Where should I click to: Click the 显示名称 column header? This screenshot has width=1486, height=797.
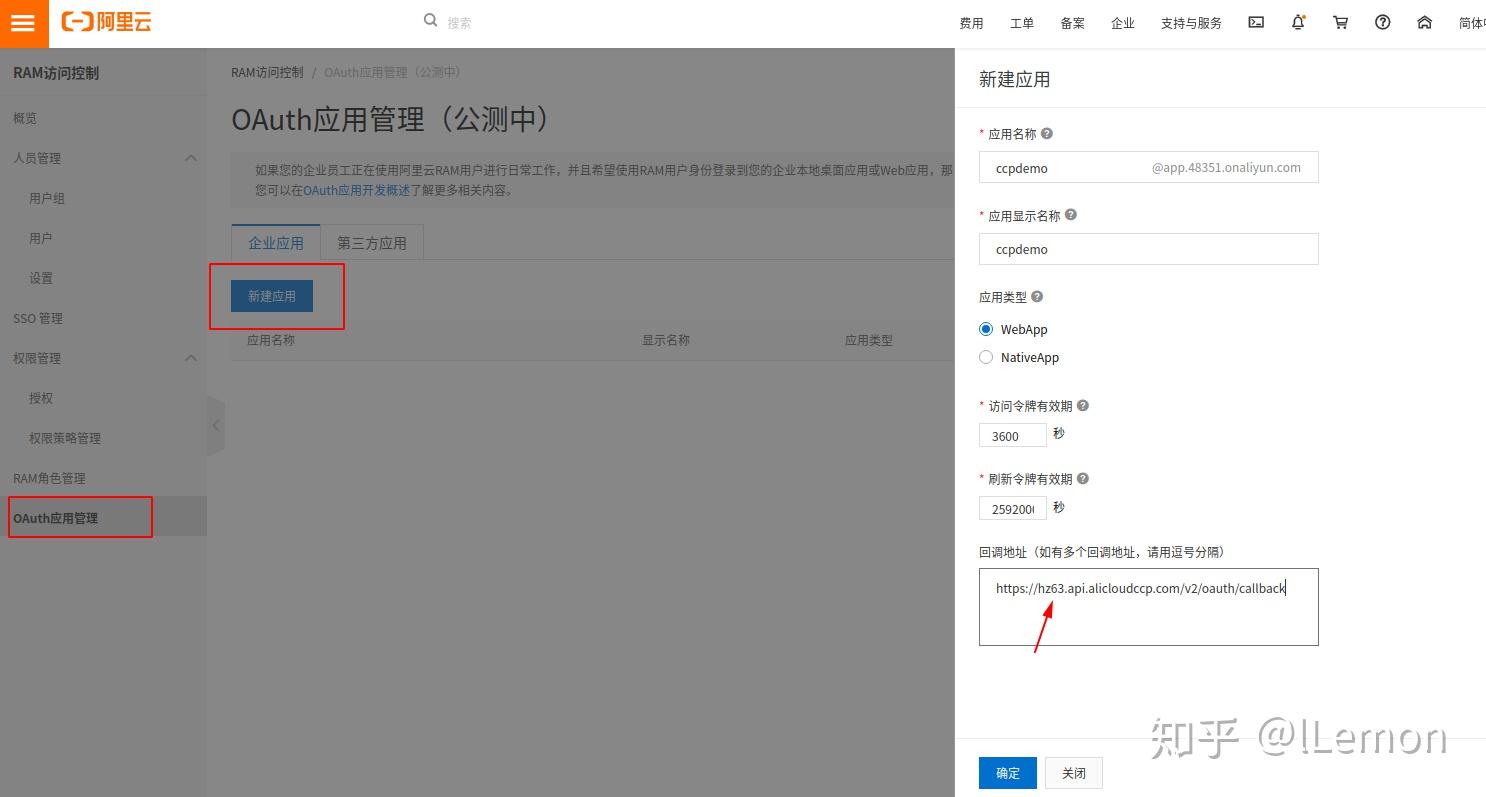[666, 340]
